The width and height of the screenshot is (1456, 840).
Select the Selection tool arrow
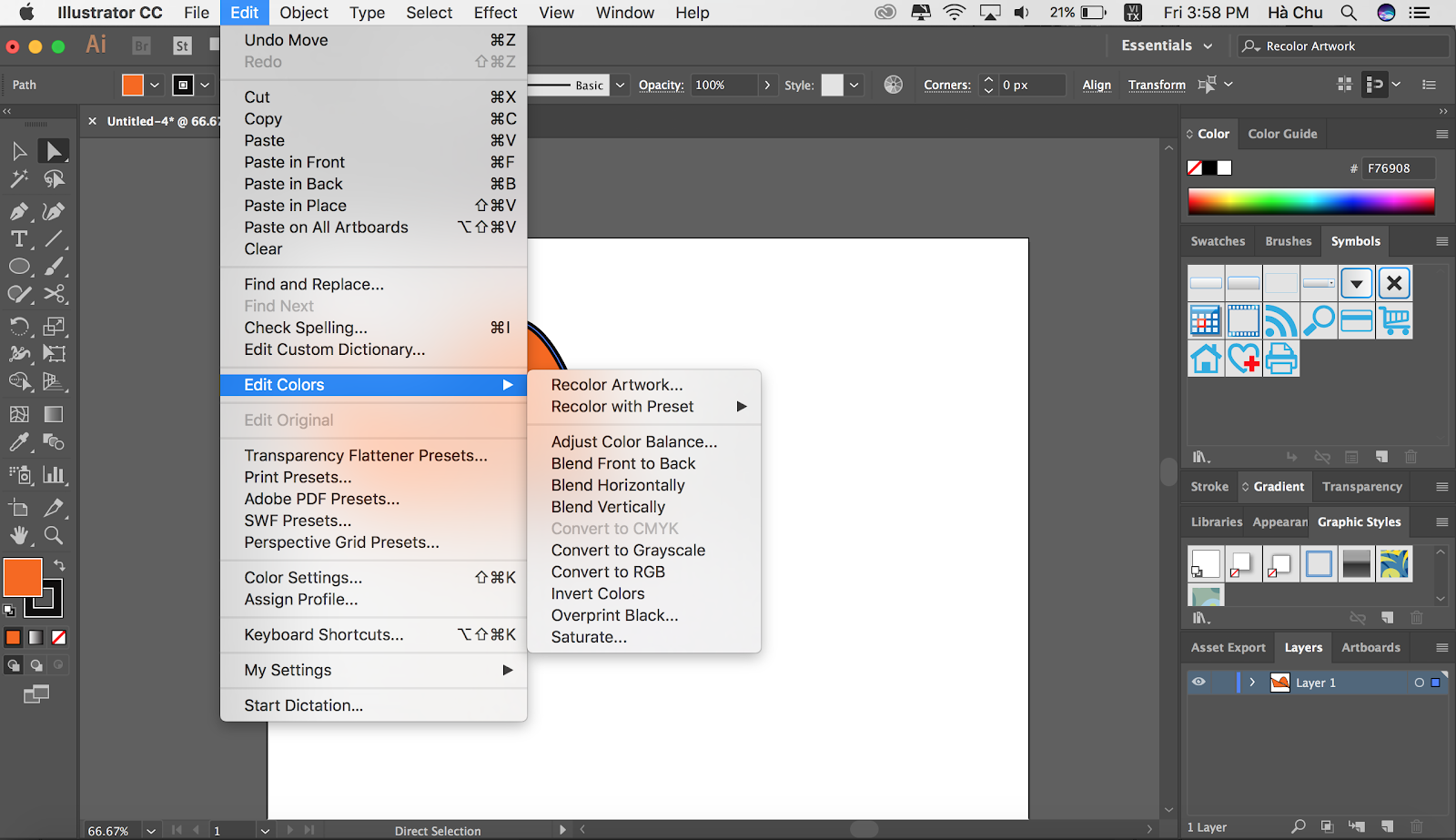click(19, 151)
